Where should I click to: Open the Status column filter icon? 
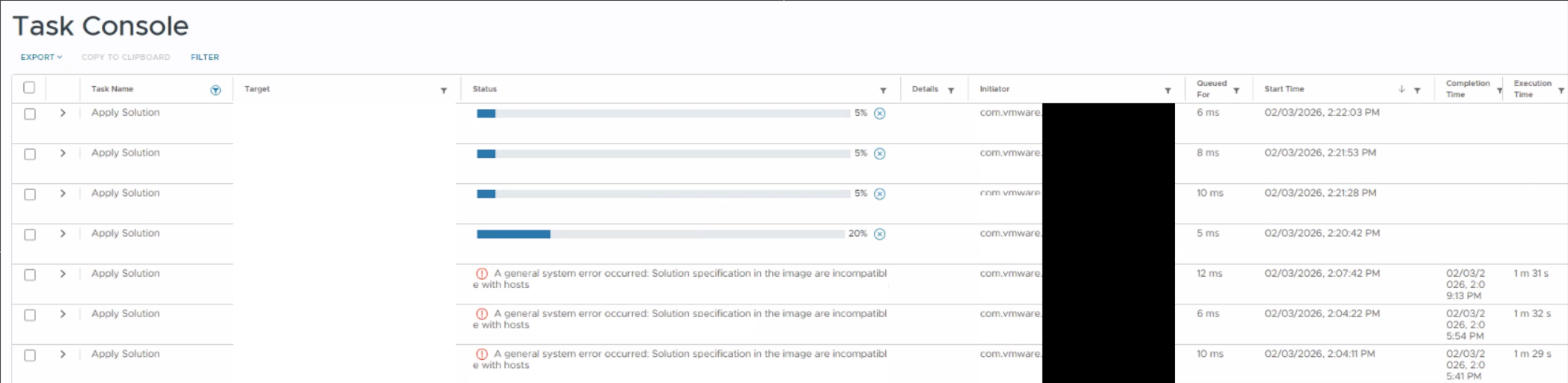point(884,91)
